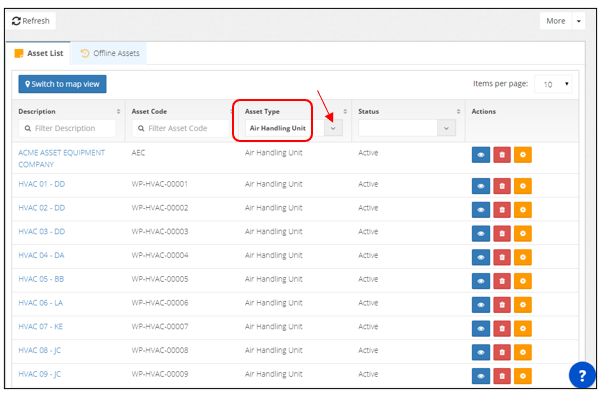Click the blue help question mark button
Viewport: 600px width, 394px height.
click(x=582, y=375)
